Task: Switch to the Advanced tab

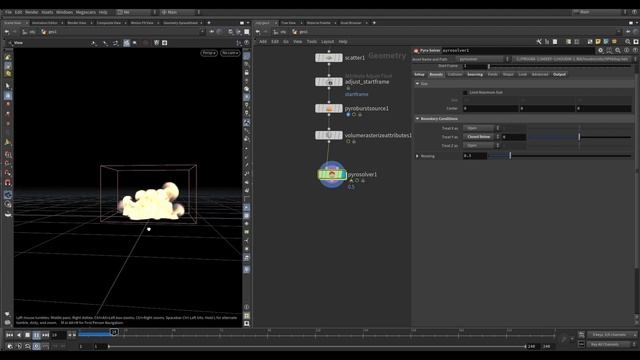Action: (540, 74)
